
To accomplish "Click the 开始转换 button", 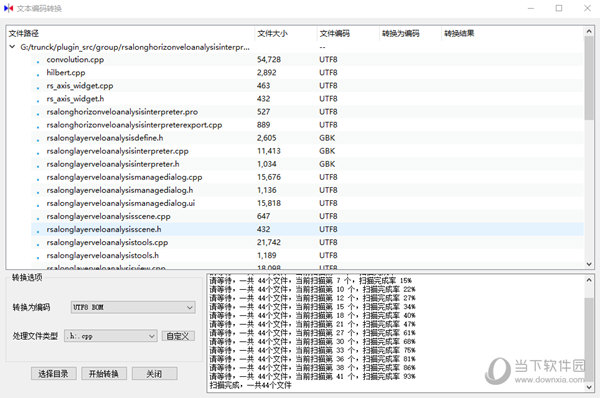I will [104, 374].
